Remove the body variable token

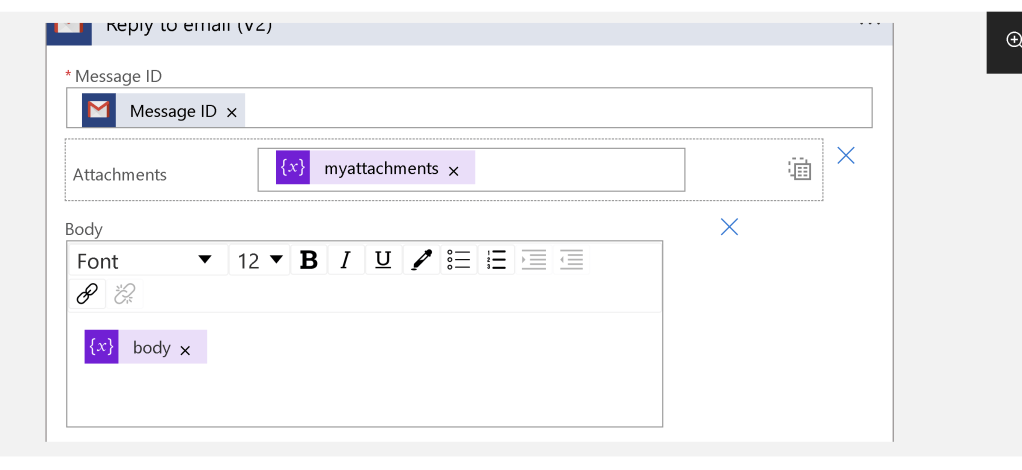click(185, 351)
